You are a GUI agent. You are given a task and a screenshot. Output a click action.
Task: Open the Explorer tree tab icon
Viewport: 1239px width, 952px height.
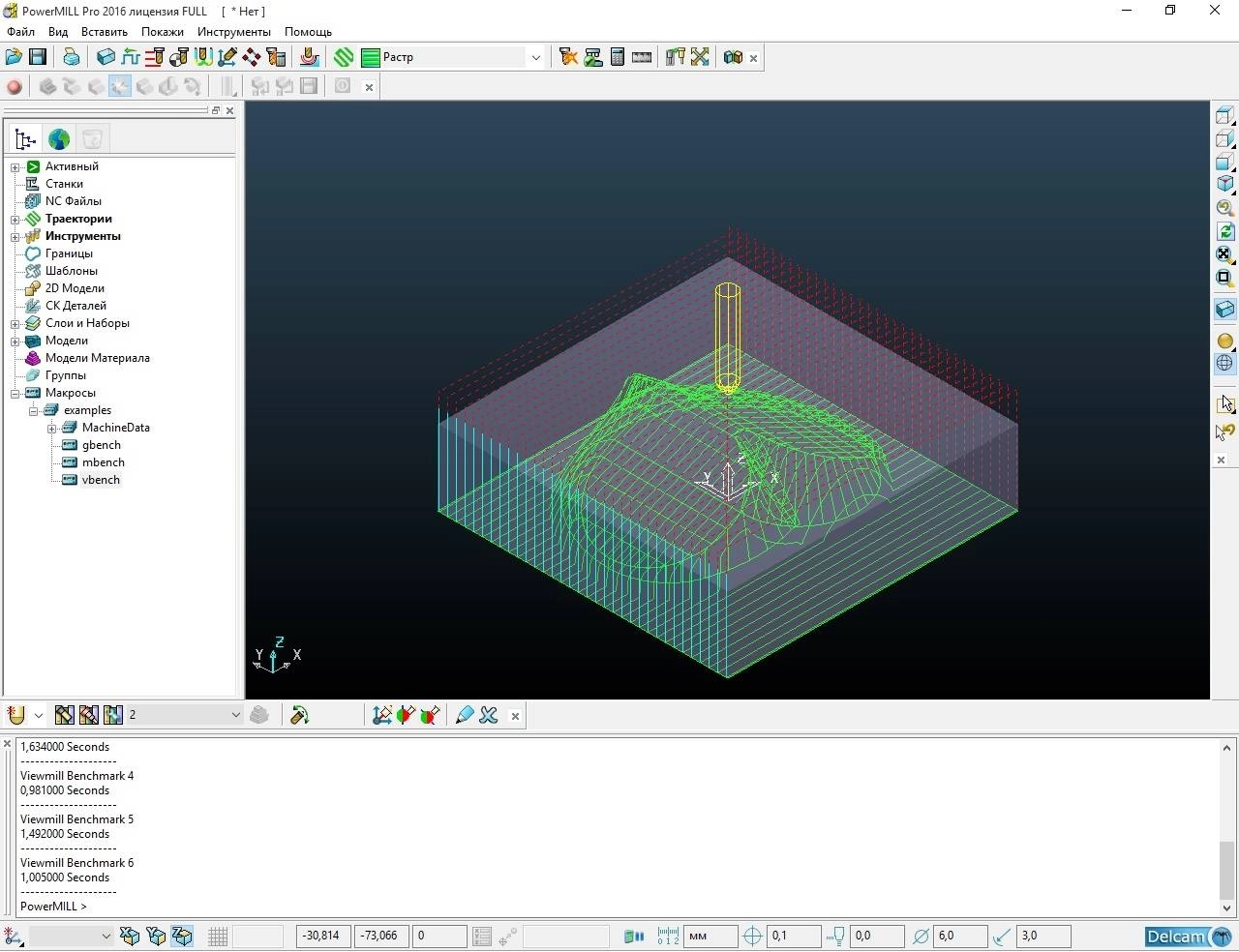pyautogui.click(x=25, y=139)
